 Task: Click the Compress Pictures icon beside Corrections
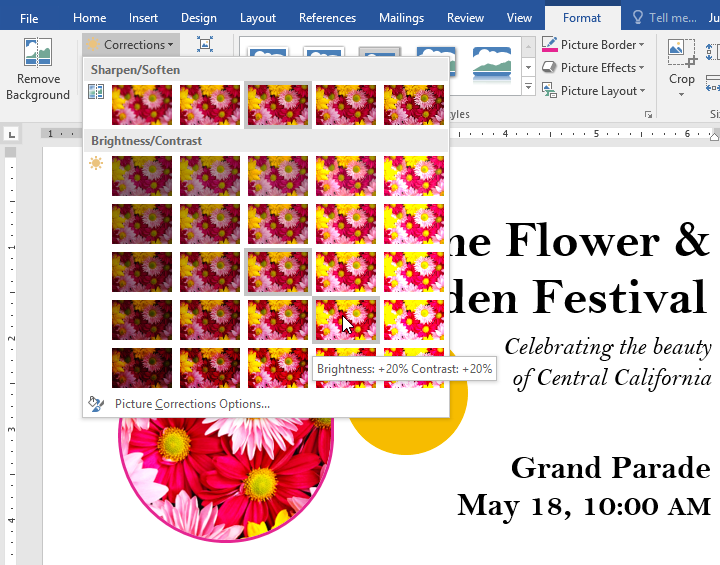205,44
